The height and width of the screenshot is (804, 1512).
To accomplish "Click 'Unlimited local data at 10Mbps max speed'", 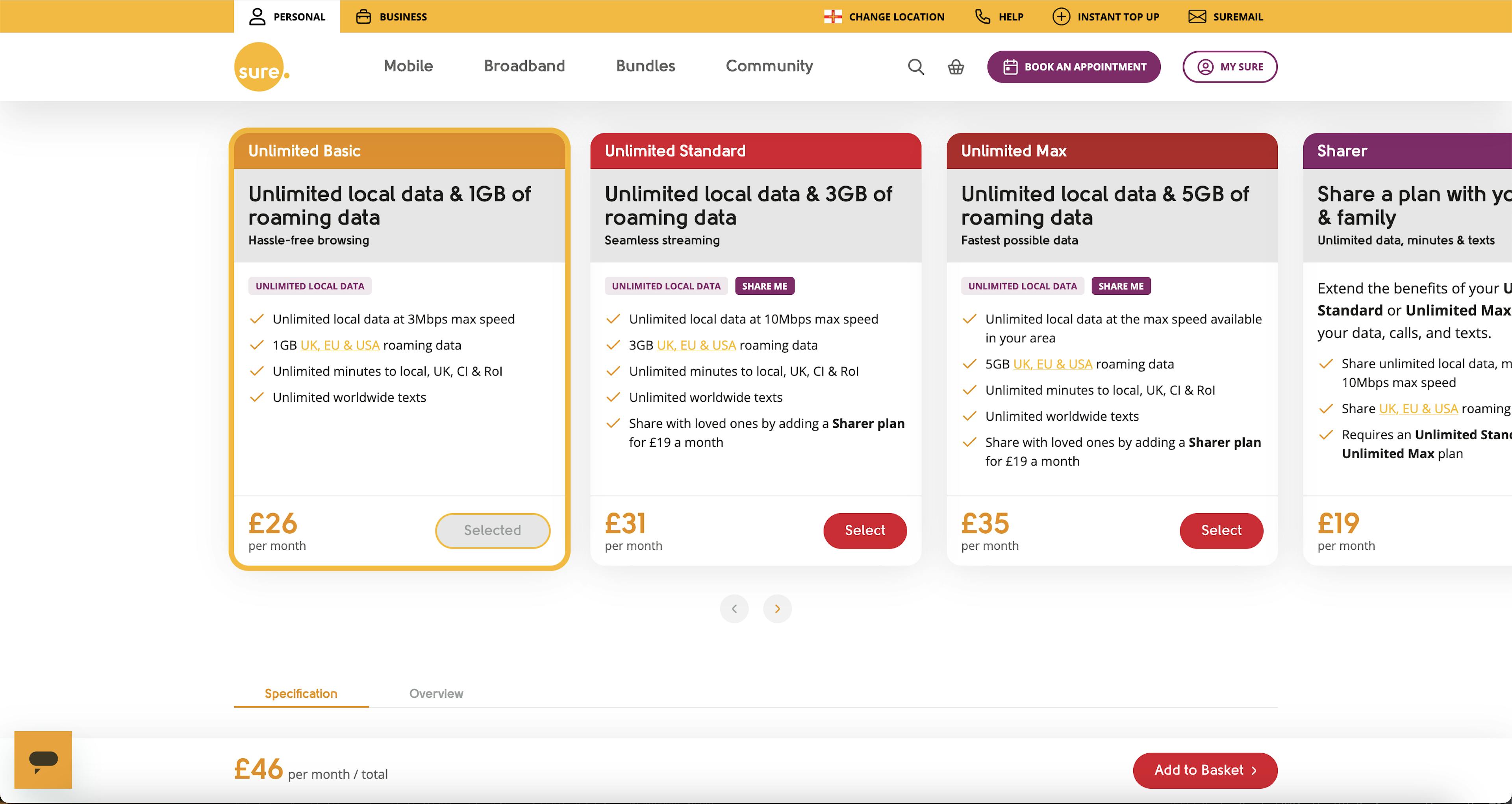I will click(x=753, y=320).
